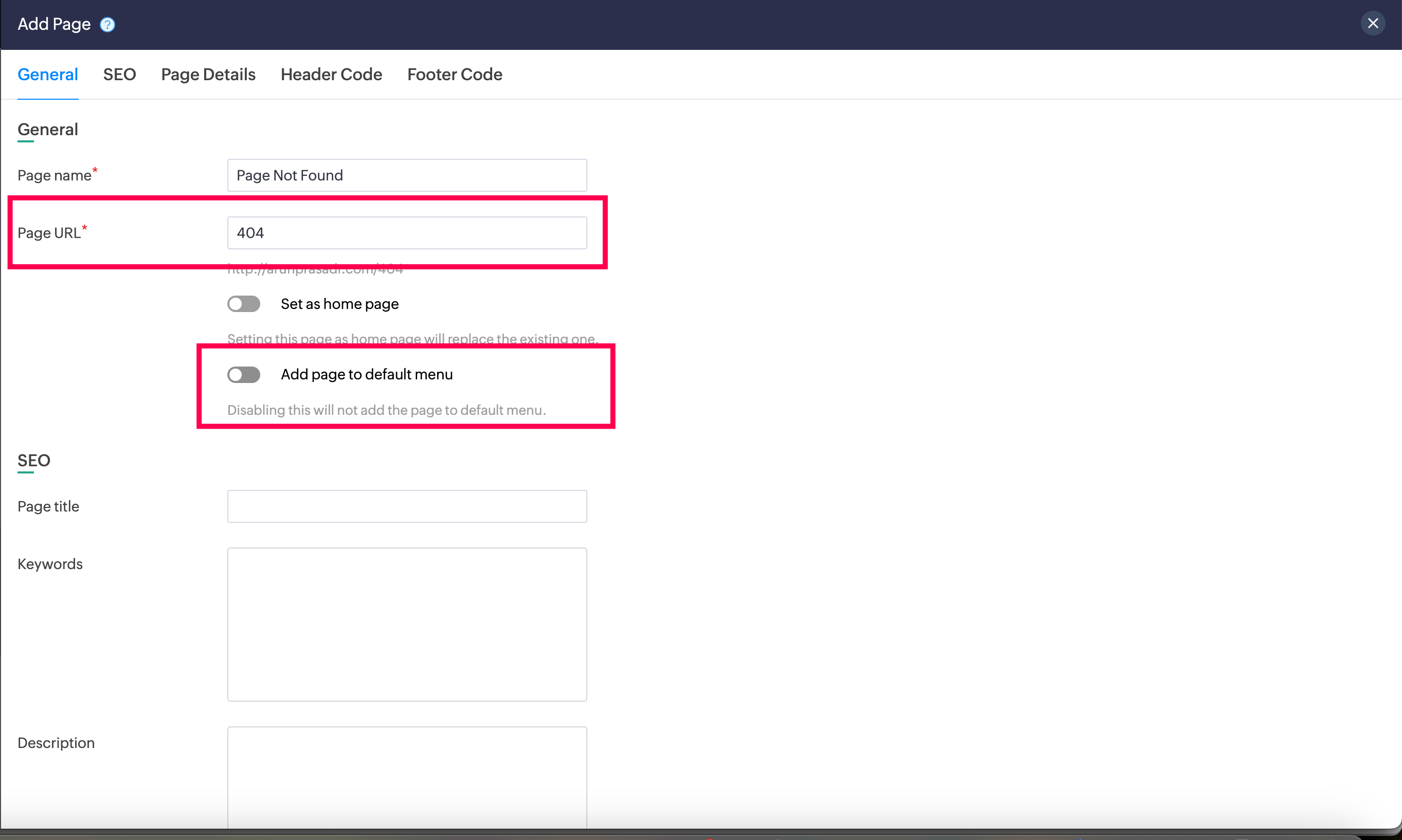Click the 'Set as home page' label text
Image resolution: width=1402 pixels, height=840 pixels.
(x=339, y=304)
